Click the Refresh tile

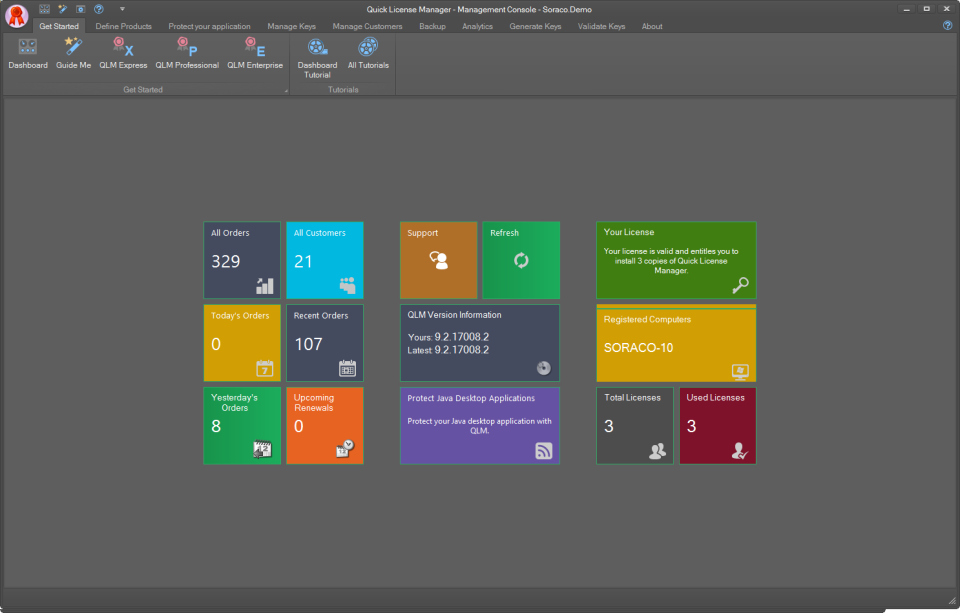coord(521,260)
